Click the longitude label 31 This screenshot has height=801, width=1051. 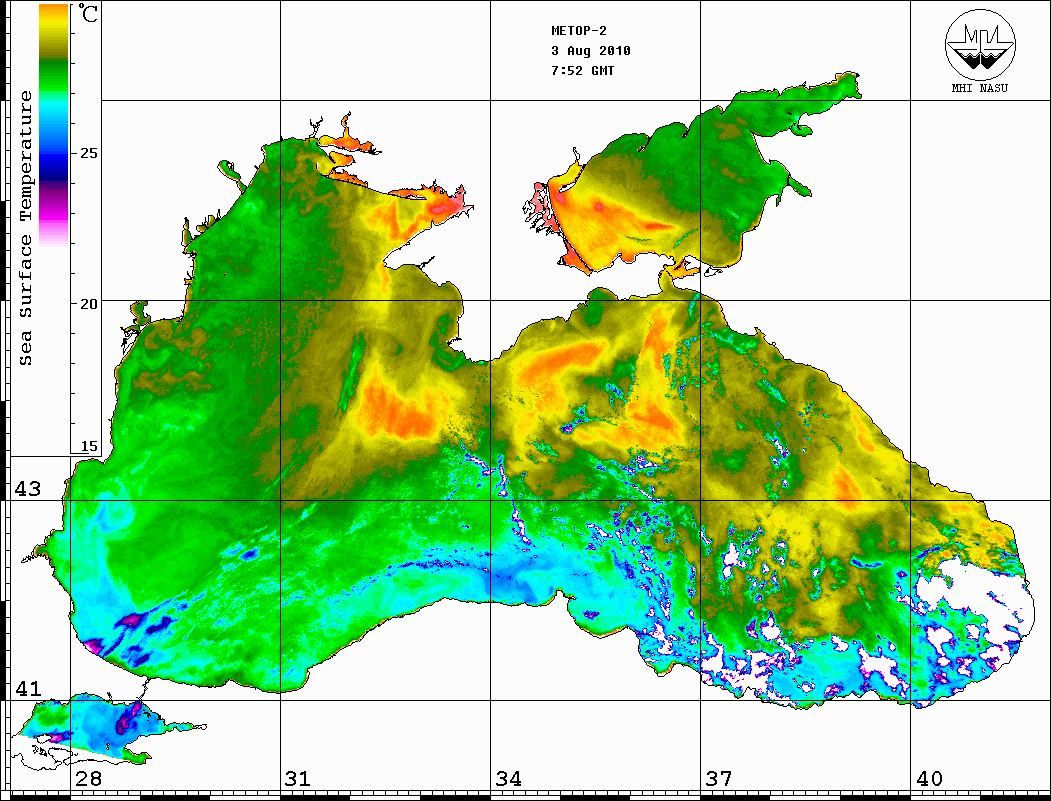coord(298,778)
